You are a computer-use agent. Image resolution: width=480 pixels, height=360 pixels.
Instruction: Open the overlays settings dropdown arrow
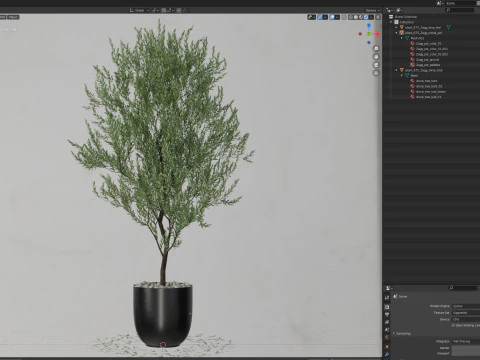[x=337, y=17]
